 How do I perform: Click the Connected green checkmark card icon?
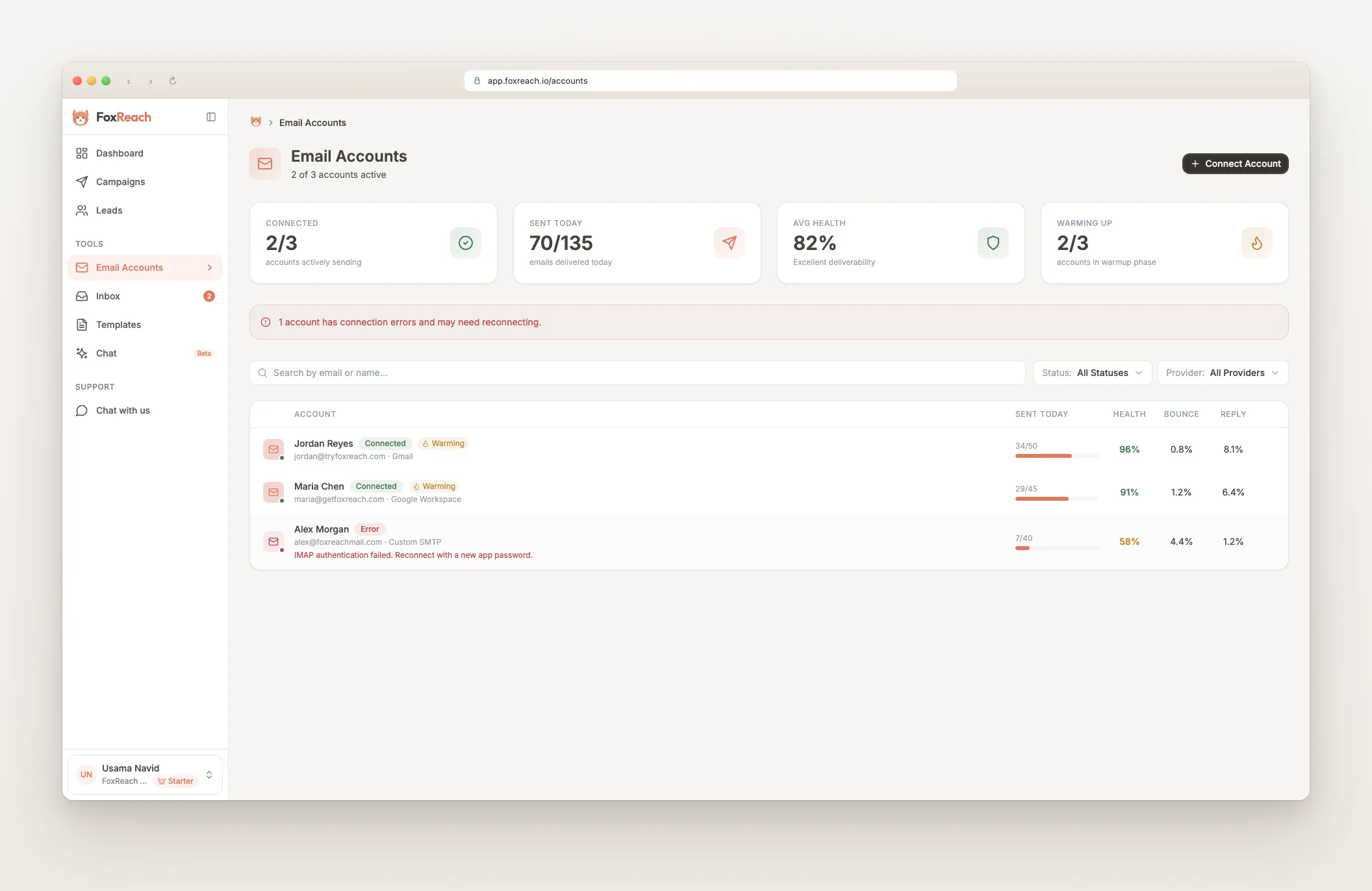point(465,243)
